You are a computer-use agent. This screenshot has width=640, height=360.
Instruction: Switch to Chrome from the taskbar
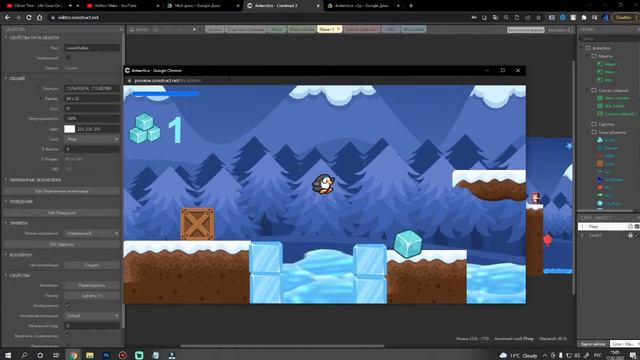pyautogui.click(x=73, y=355)
